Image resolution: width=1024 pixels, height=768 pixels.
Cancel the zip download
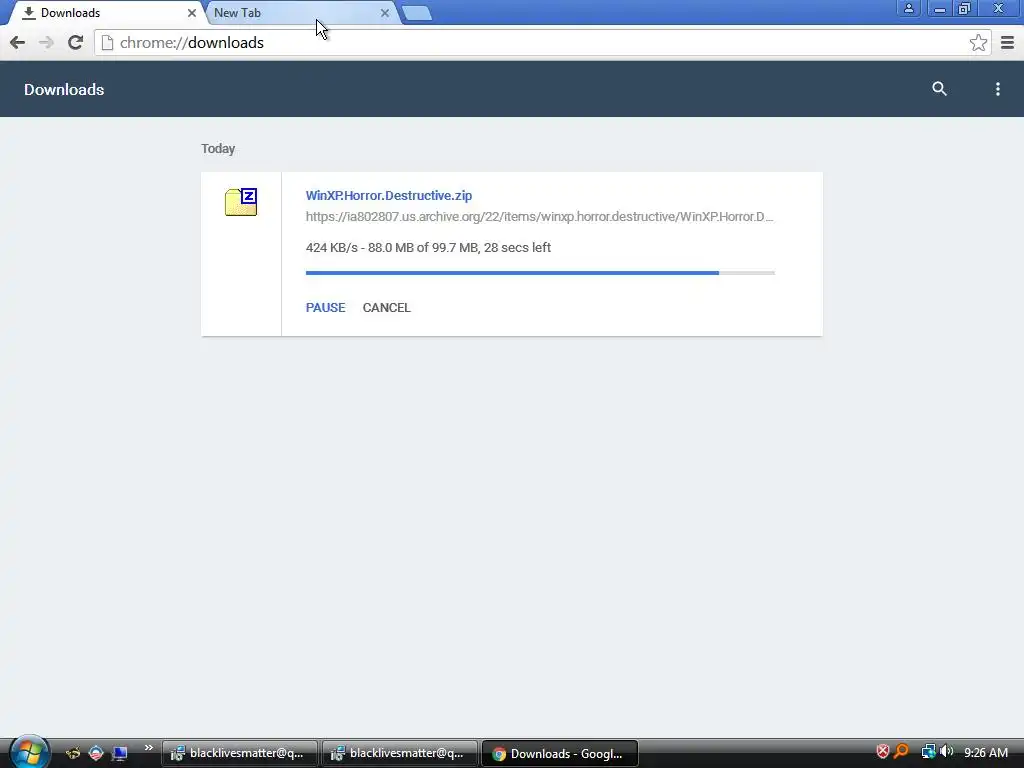tap(387, 308)
